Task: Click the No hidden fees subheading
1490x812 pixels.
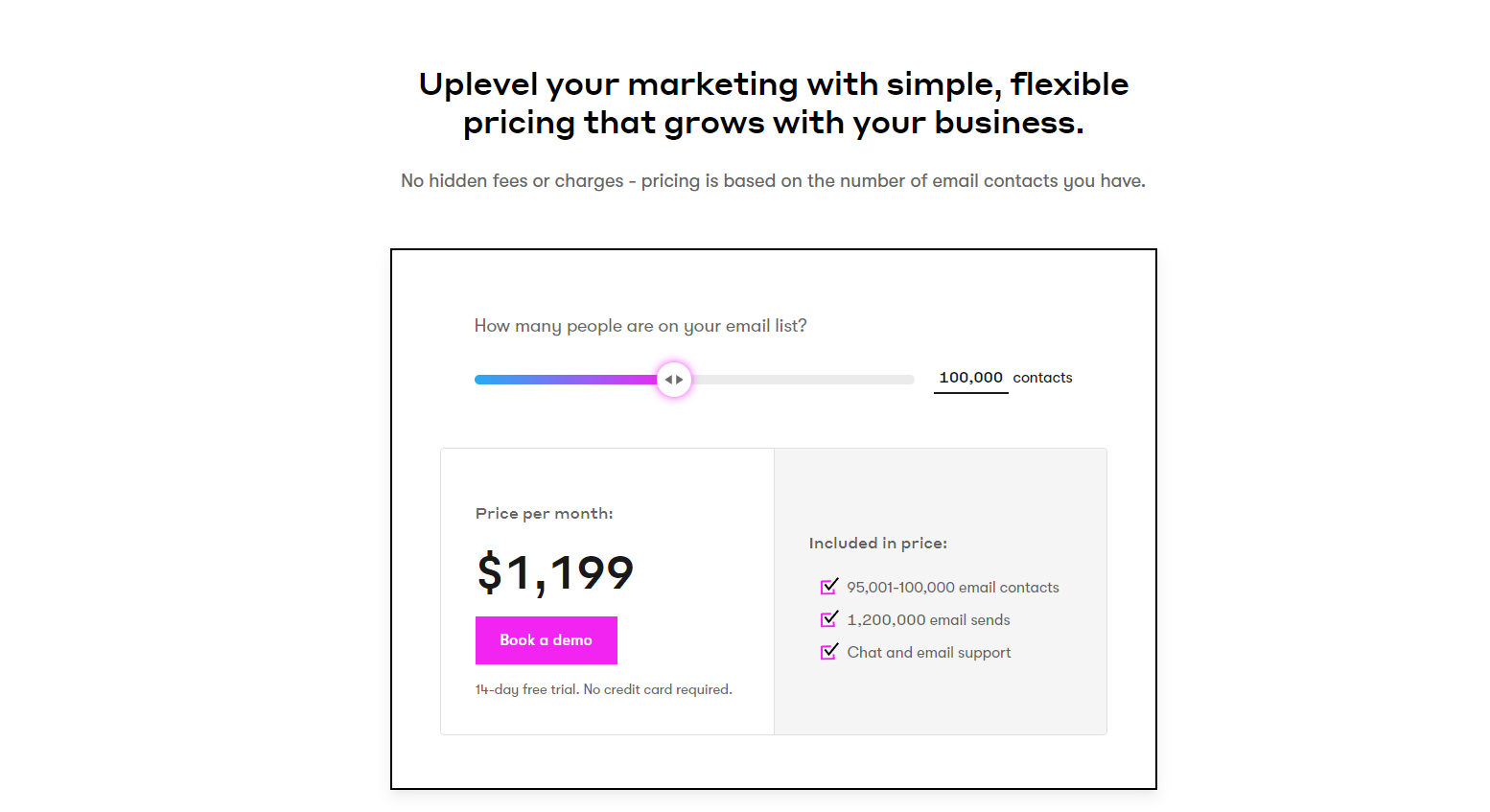Action: (773, 181)
